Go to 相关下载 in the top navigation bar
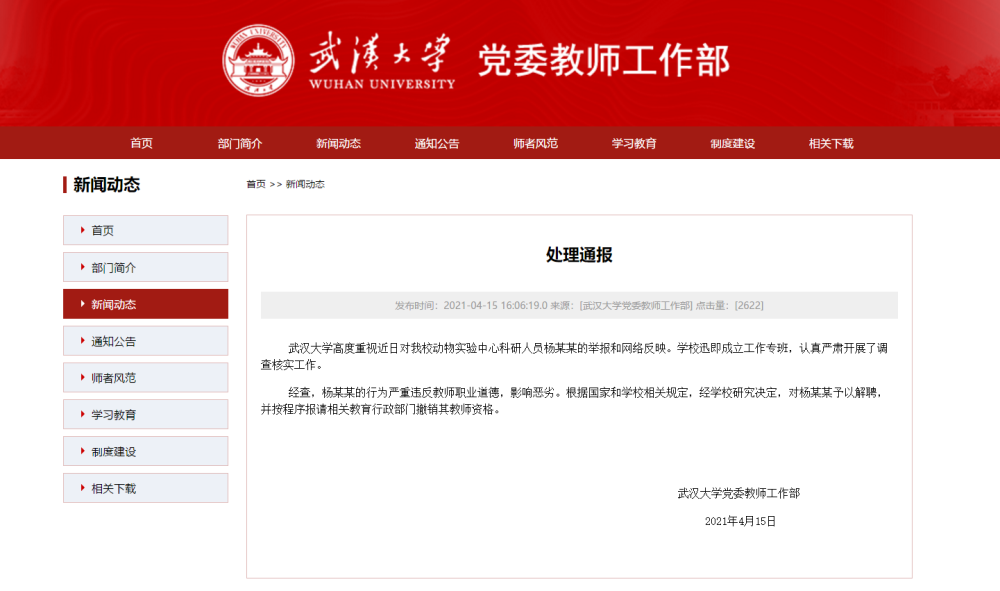This screenshot has height=591, width=1000. point(831,143)
